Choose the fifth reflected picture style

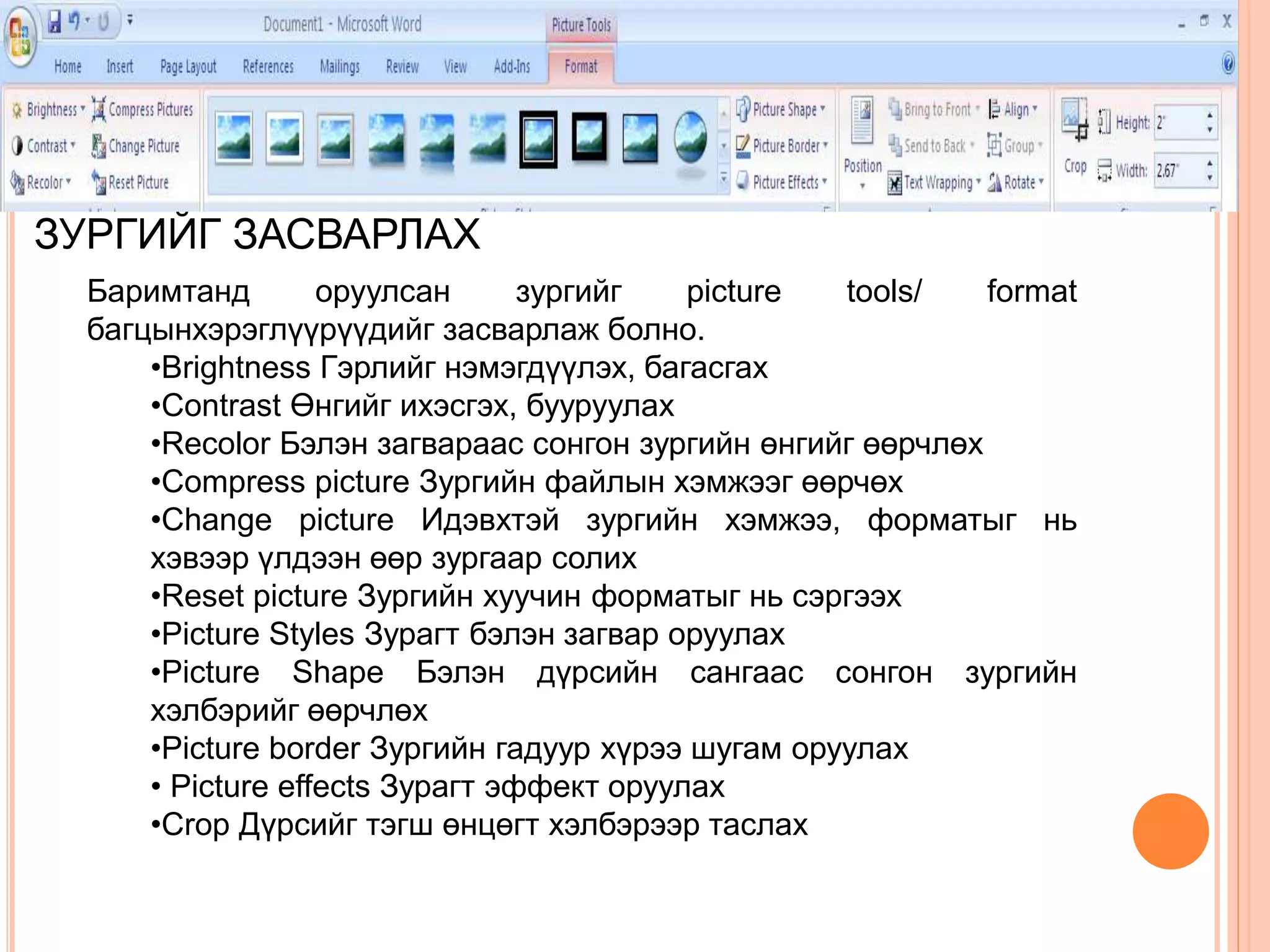tap(437, 142)
